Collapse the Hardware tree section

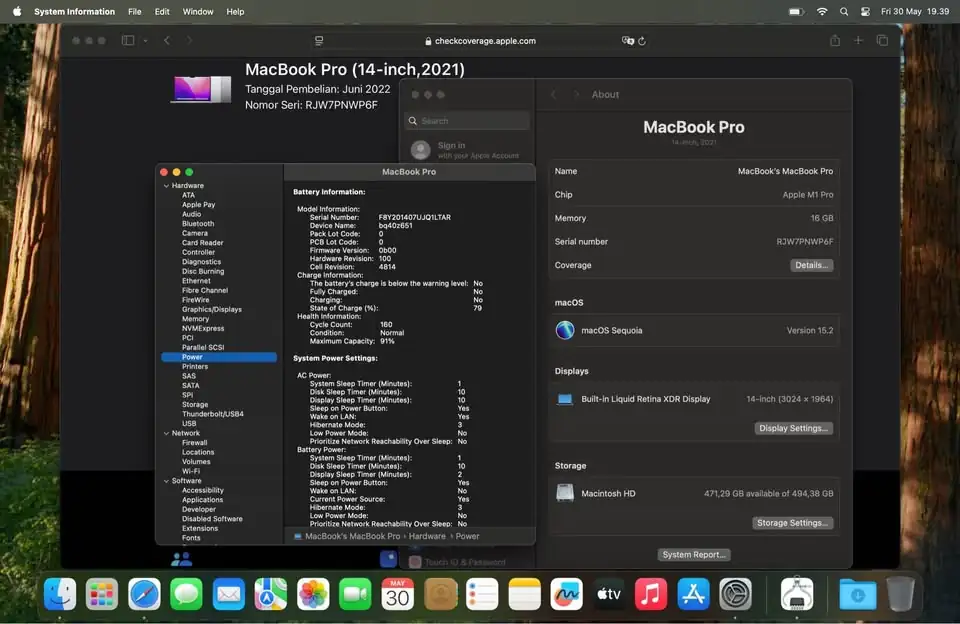(166, 186)
